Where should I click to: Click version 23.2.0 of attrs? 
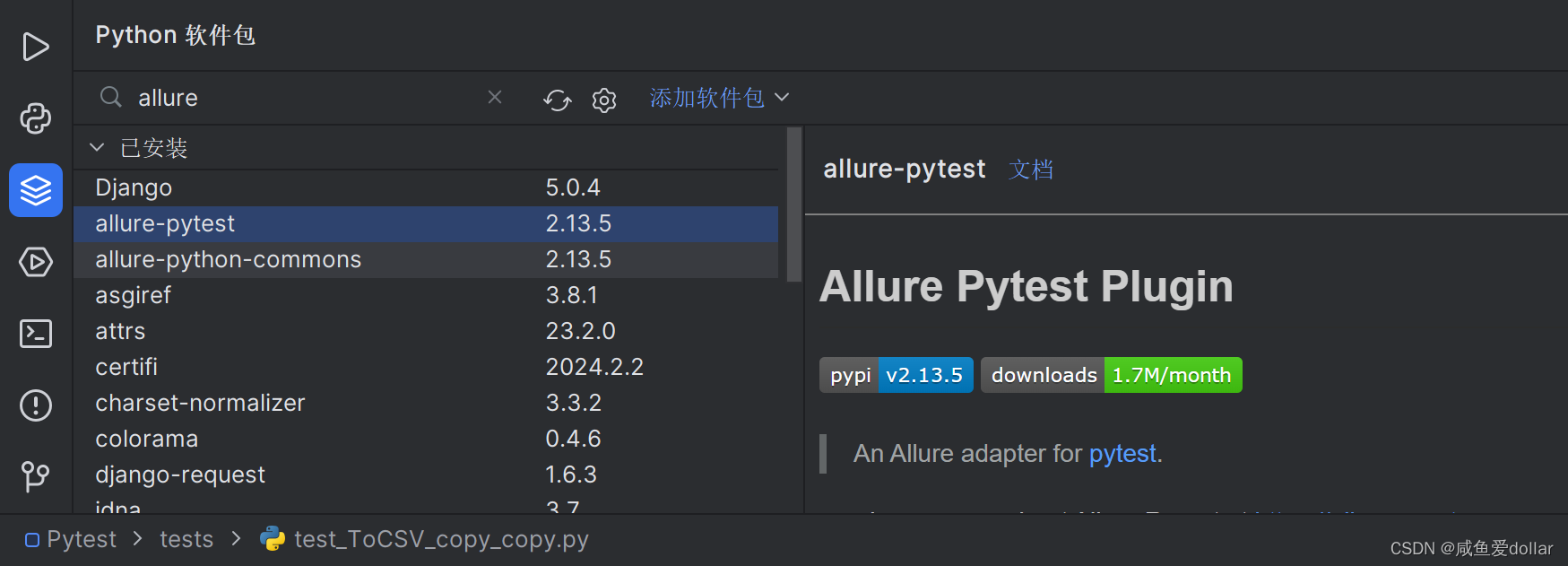click(580, 331)
